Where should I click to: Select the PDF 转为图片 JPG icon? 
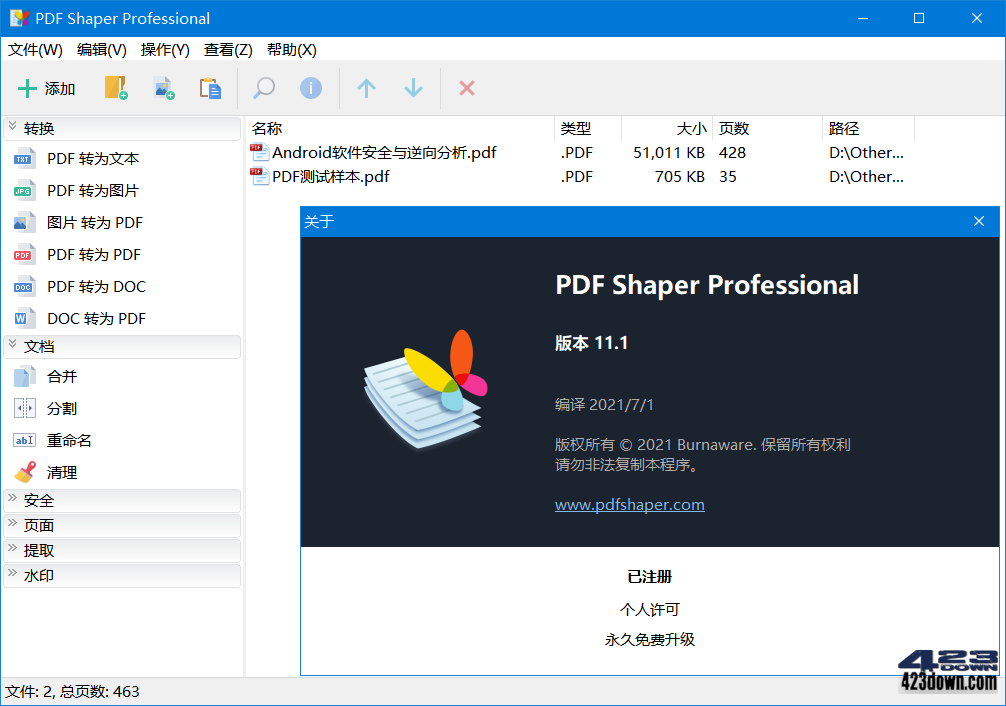click(x=24, y=191)
